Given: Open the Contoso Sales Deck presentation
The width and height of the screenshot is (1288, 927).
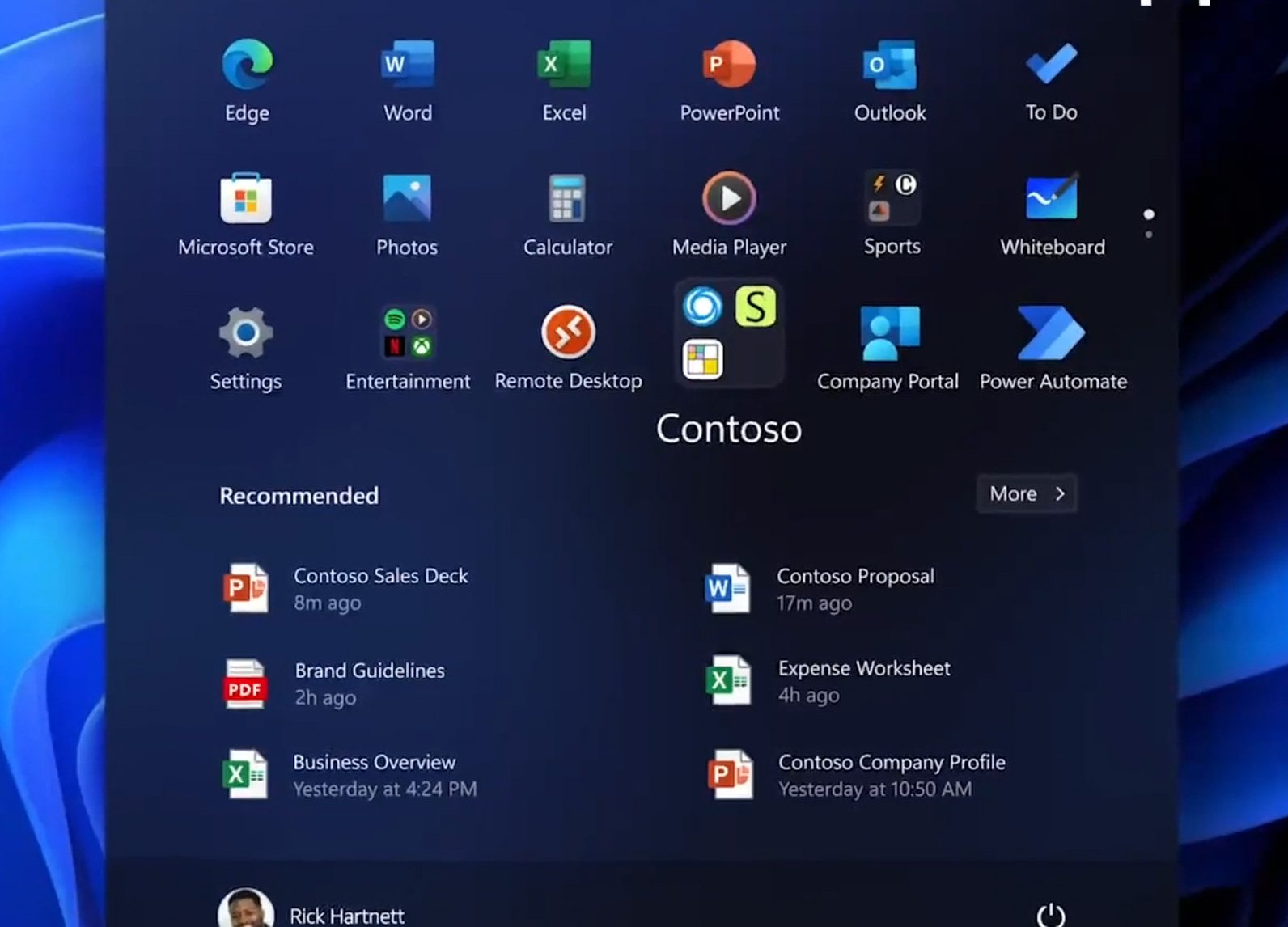Looking at the screenshot, I should pos(345,589).
